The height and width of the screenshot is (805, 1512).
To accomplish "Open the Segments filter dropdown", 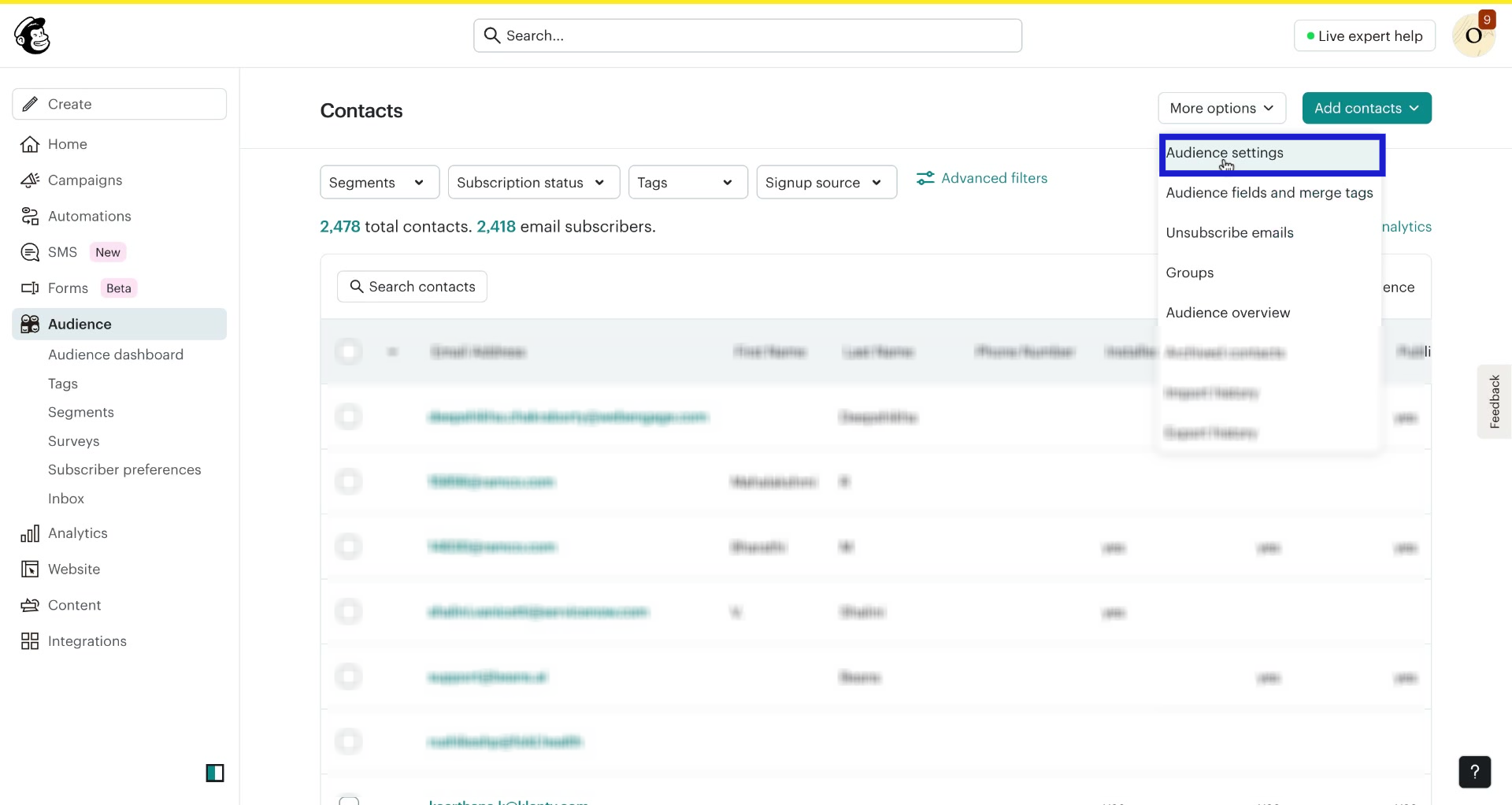I will [379, 182].
